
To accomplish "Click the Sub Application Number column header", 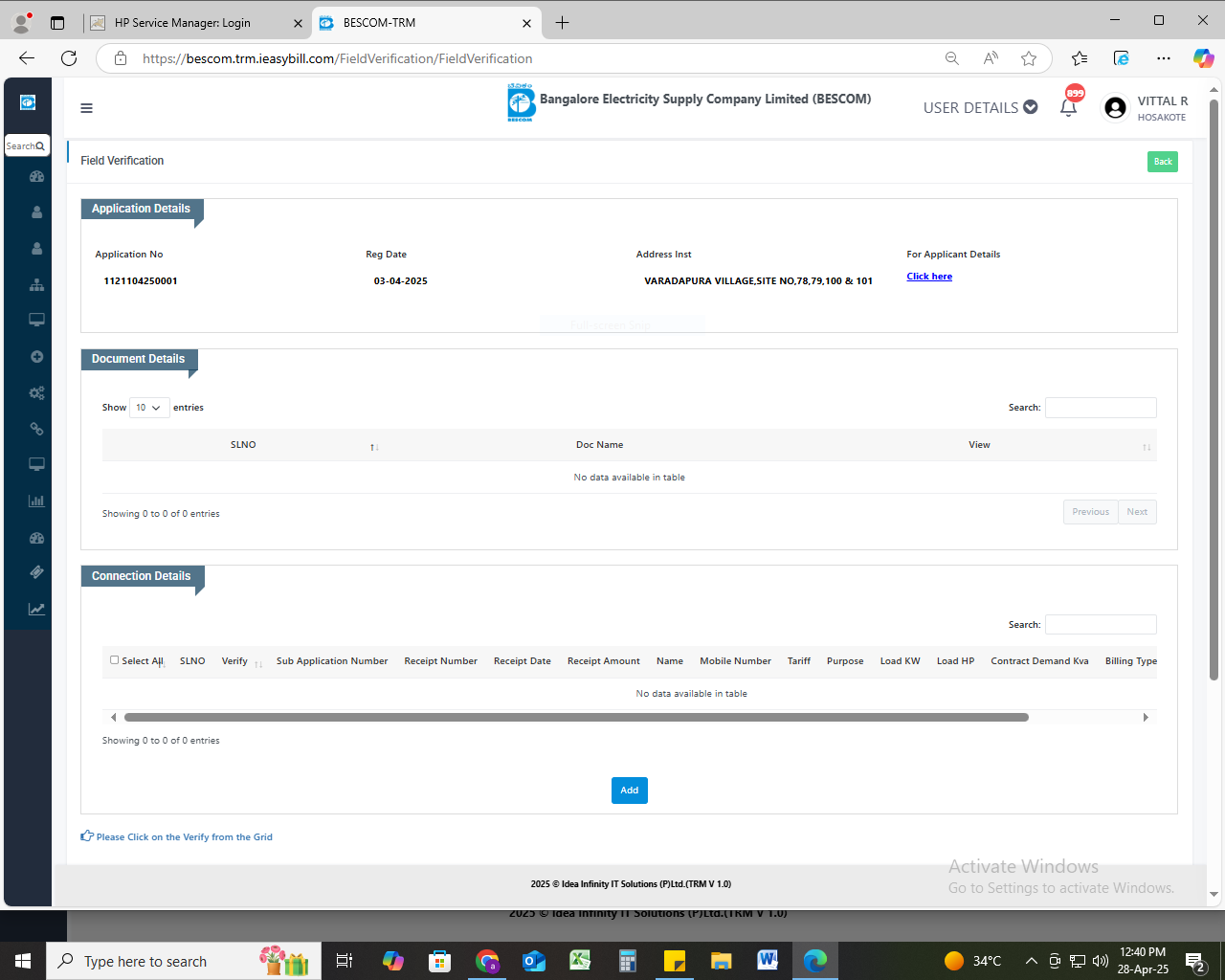I will (x=332, y=661).
